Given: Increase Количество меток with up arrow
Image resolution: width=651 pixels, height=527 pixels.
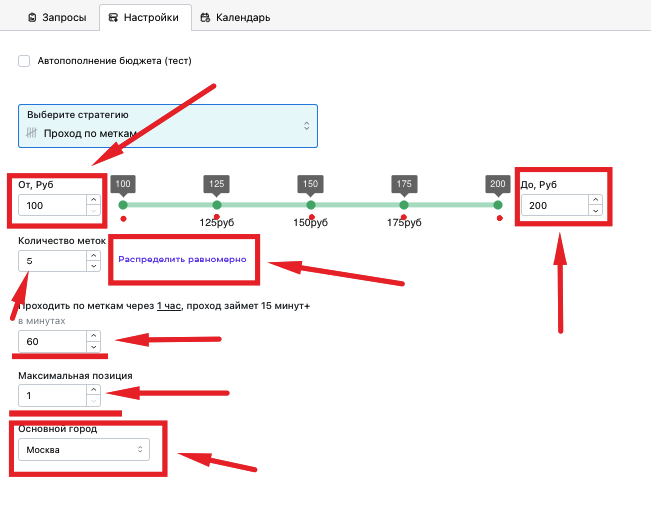Looking at the screenshot, I should [x=94, y=255].
